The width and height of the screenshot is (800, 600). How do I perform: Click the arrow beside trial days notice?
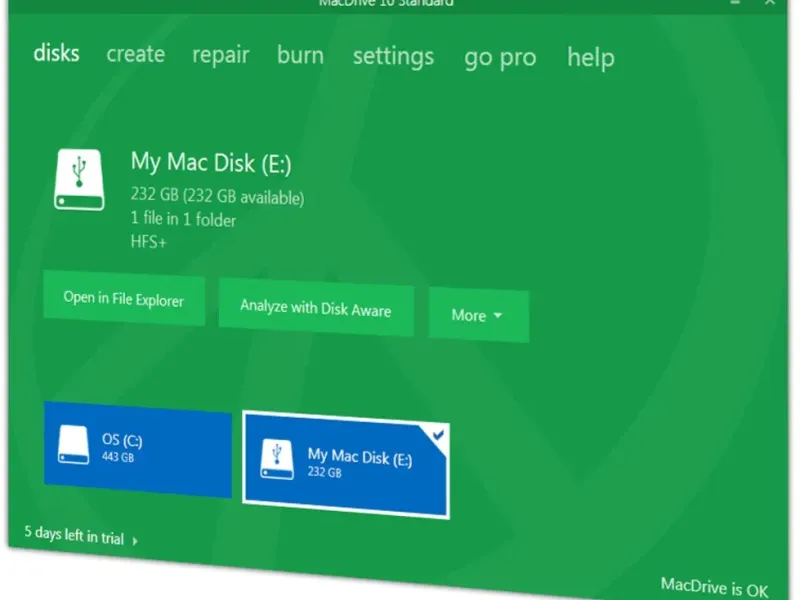(x=135, y=541)
